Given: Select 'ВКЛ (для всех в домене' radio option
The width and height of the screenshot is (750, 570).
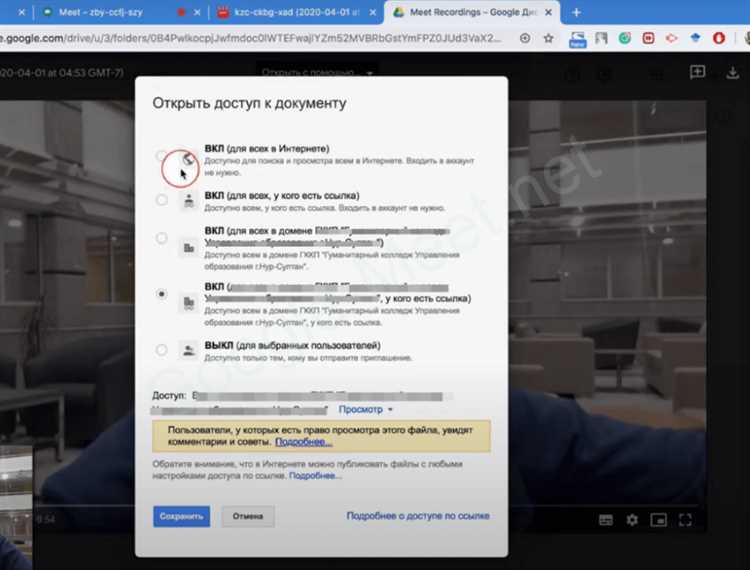Looking at the screenshot, I should pyautogui.click(x=162, y=238).
